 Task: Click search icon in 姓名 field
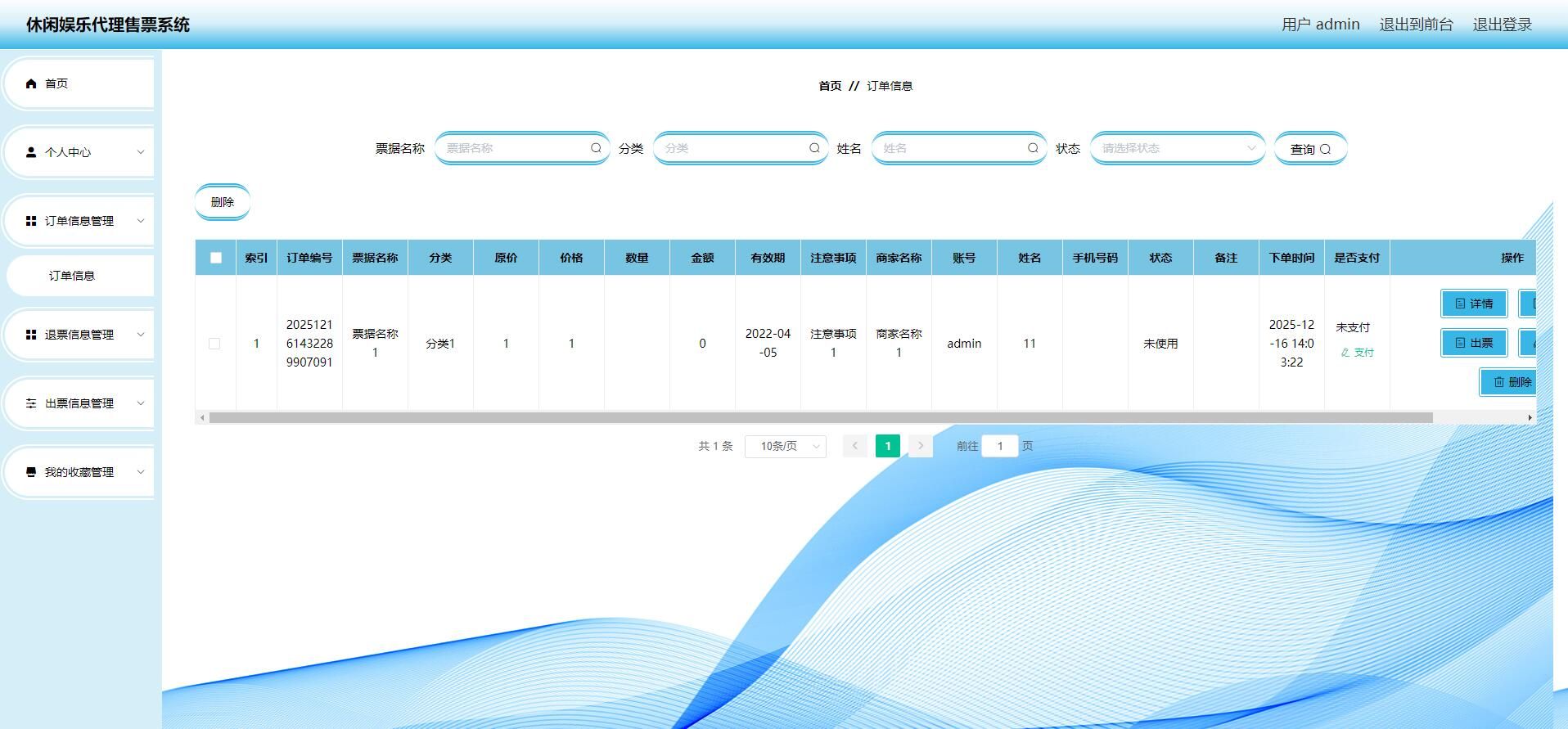click(x=1033, y=148)
